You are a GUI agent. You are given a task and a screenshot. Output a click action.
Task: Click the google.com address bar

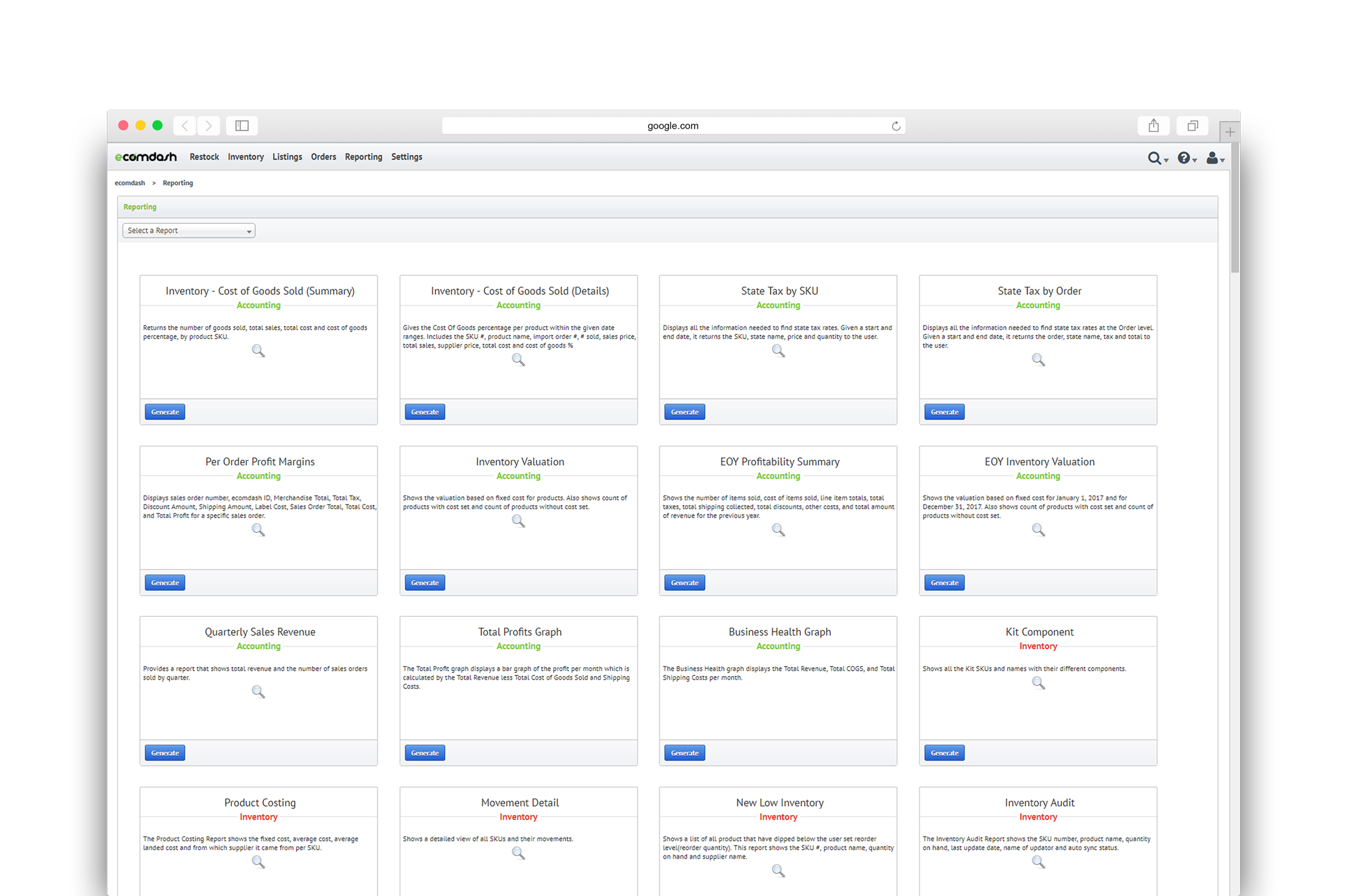pos(673,126)
